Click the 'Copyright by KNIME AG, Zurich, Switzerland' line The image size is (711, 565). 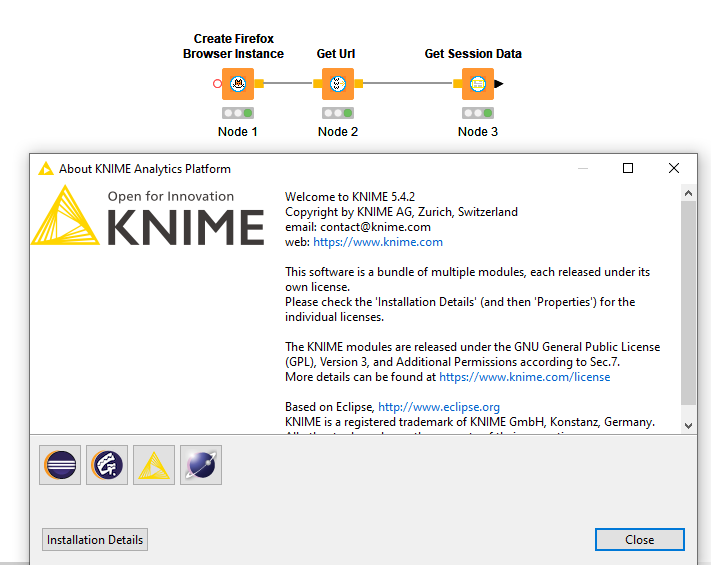tap(401, 212)
